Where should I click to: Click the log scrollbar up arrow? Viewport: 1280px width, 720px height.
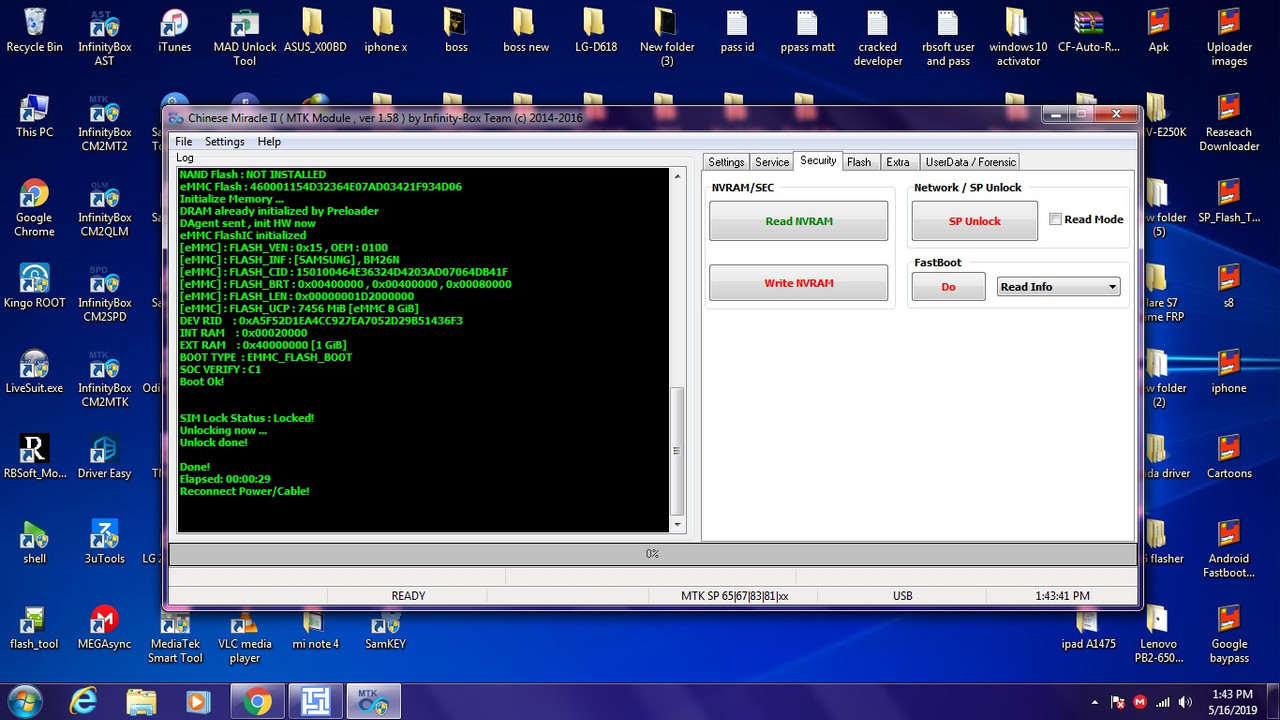[677, 176]
